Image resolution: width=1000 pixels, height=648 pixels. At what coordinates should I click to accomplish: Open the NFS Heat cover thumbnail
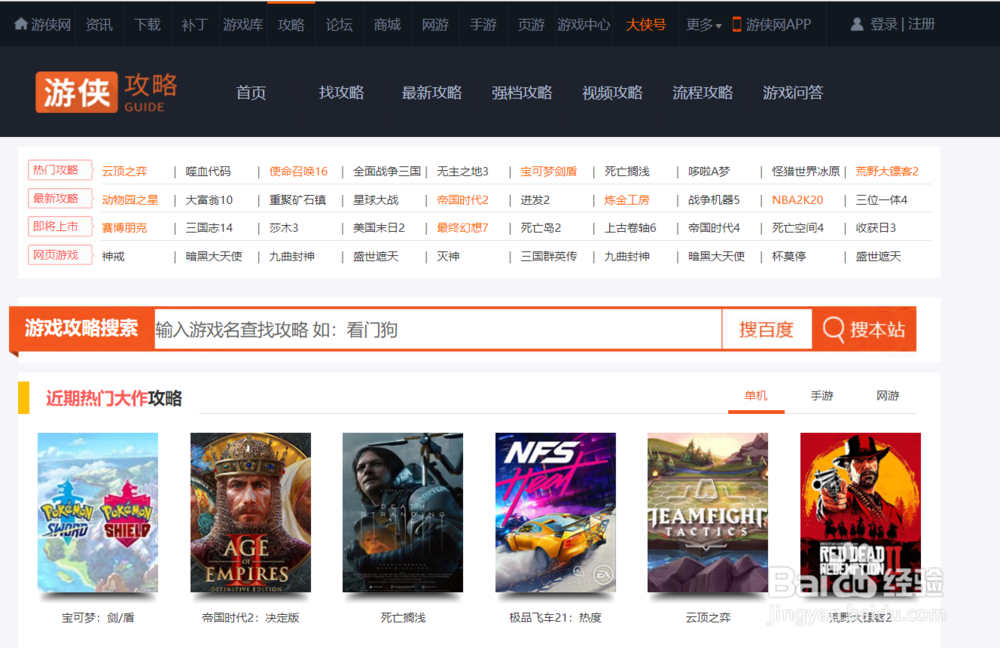click(x=555, y=513)
